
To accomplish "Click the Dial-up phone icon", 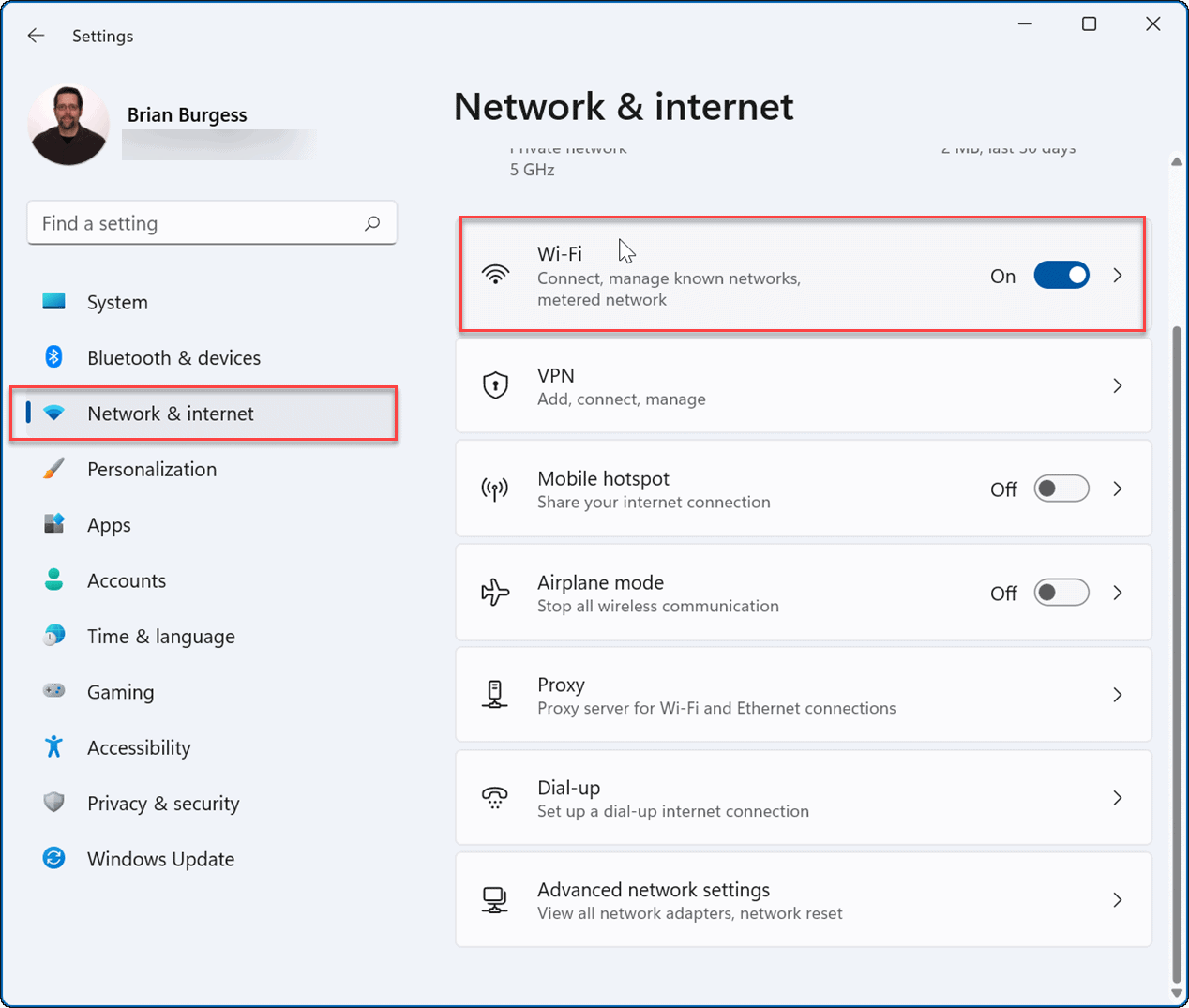I will [495, 798].
